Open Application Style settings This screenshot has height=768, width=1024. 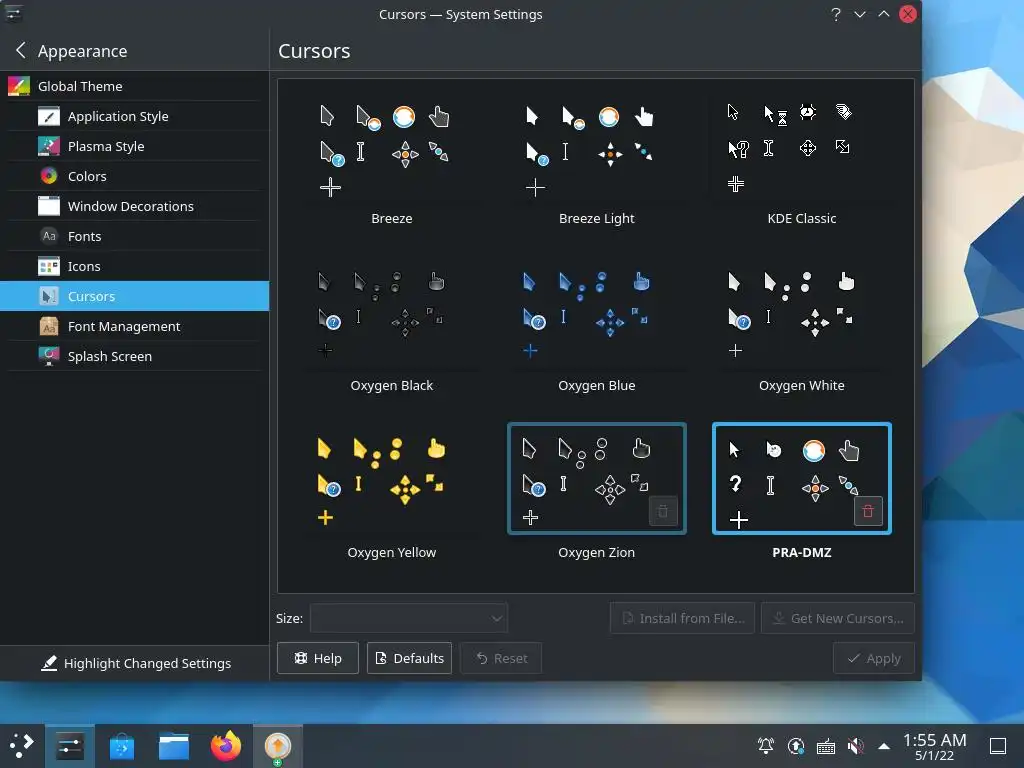tap(135, 116)
